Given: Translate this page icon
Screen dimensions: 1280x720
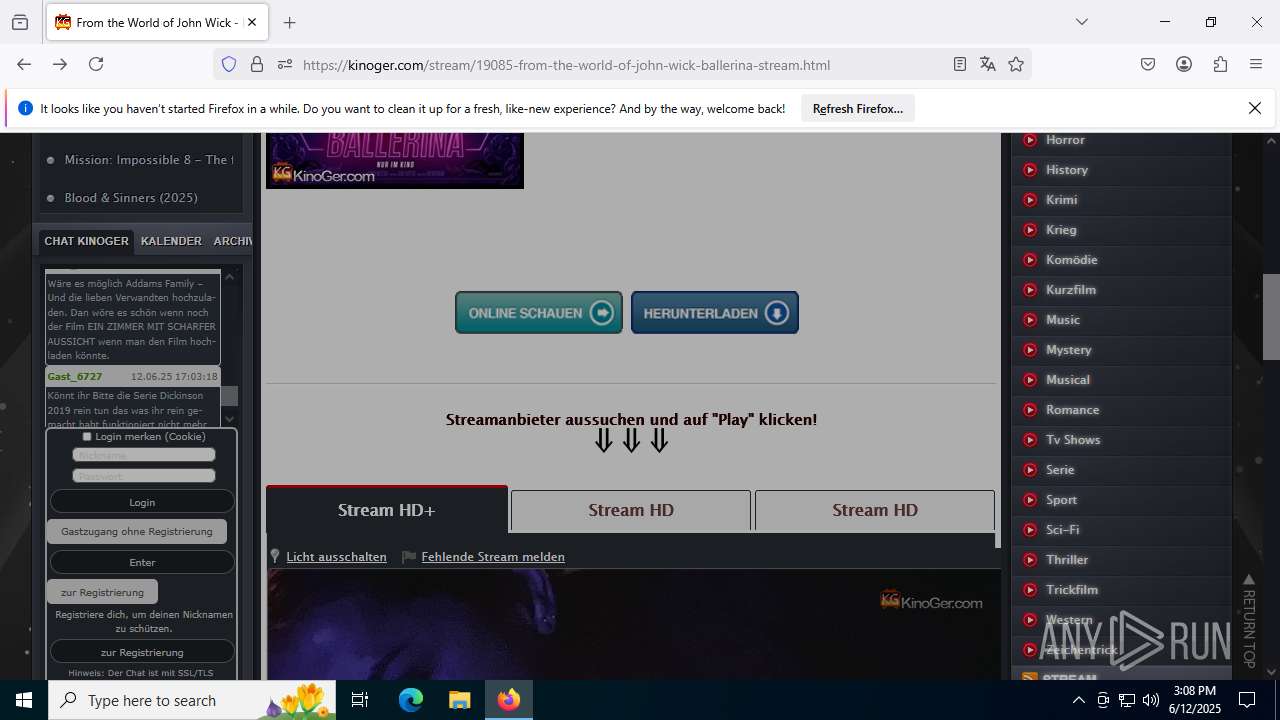Looking at the screenshot, I should point(988,64).
